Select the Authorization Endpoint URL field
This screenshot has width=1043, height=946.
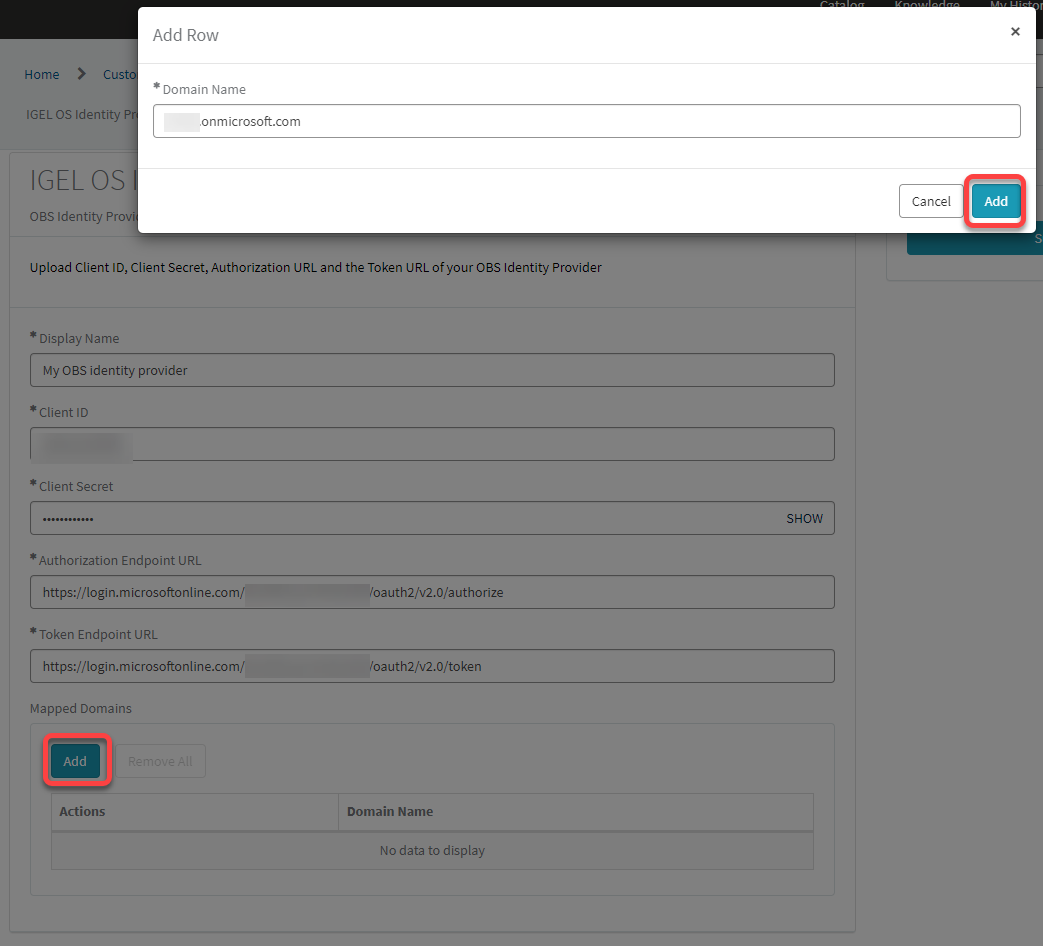(x=432, y=592)
